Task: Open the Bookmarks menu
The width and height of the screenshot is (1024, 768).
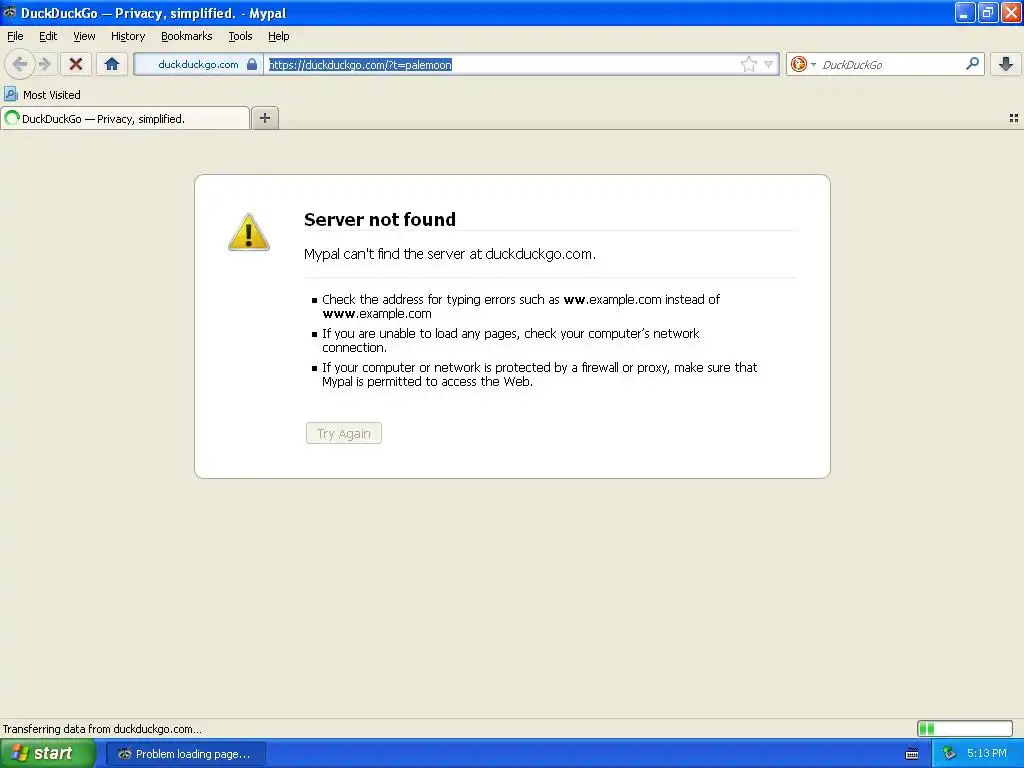Action: pyautogui.click(x=187, y=36)
